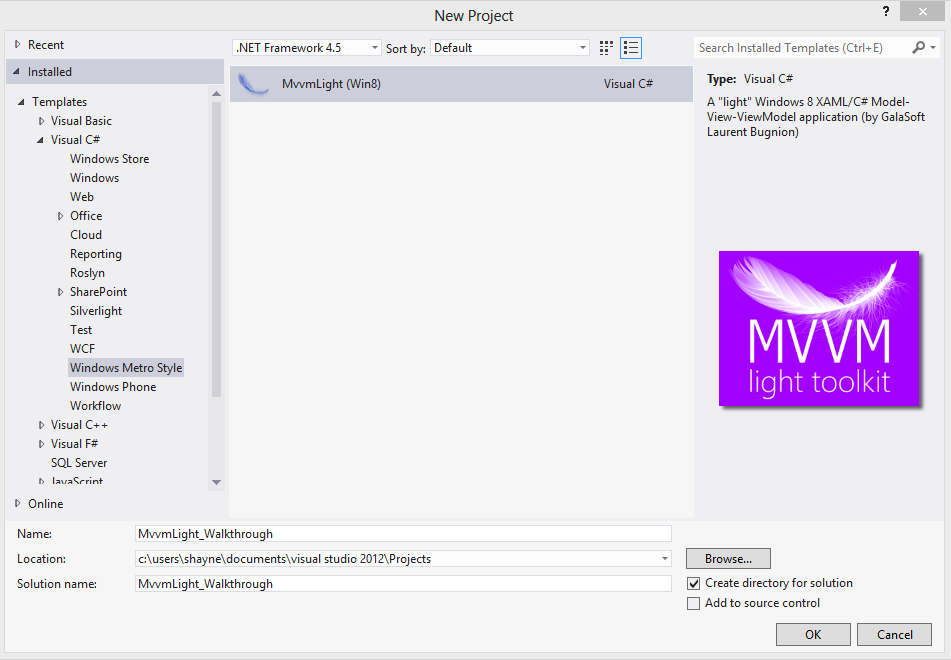Click the search magnifier icon

pyautogui.click(x=918, y=47)
